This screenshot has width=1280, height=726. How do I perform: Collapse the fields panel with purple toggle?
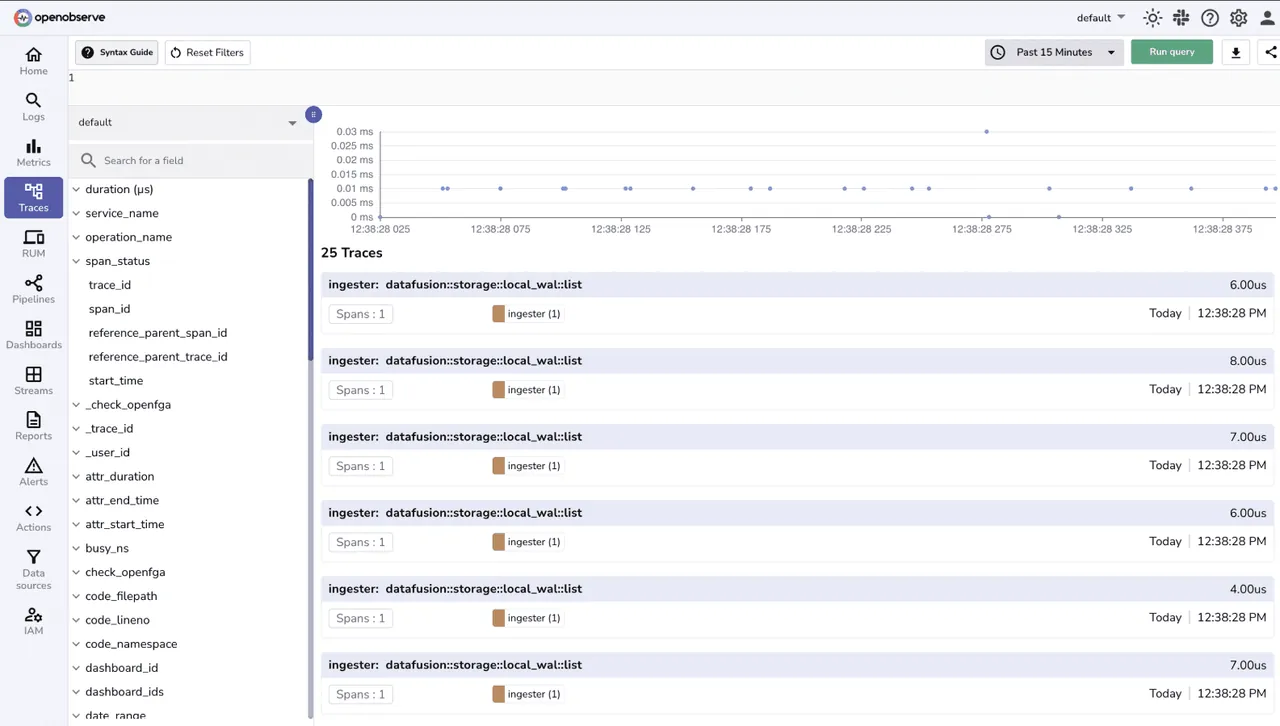pos(313,114)
